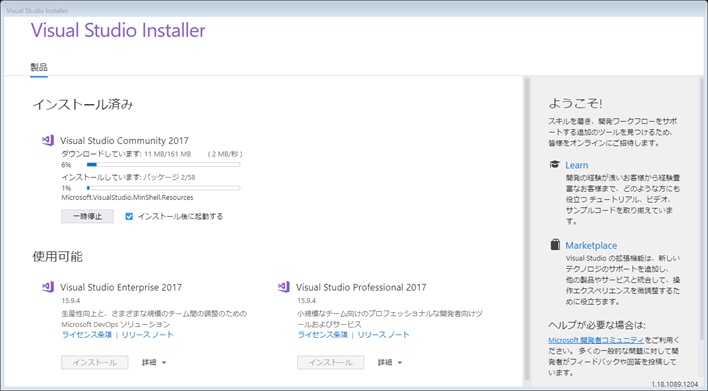The image size is (708, 391).
Task: Open ライセンス条項 link for Enterprise 2017
Action: [x=87, y=335]
